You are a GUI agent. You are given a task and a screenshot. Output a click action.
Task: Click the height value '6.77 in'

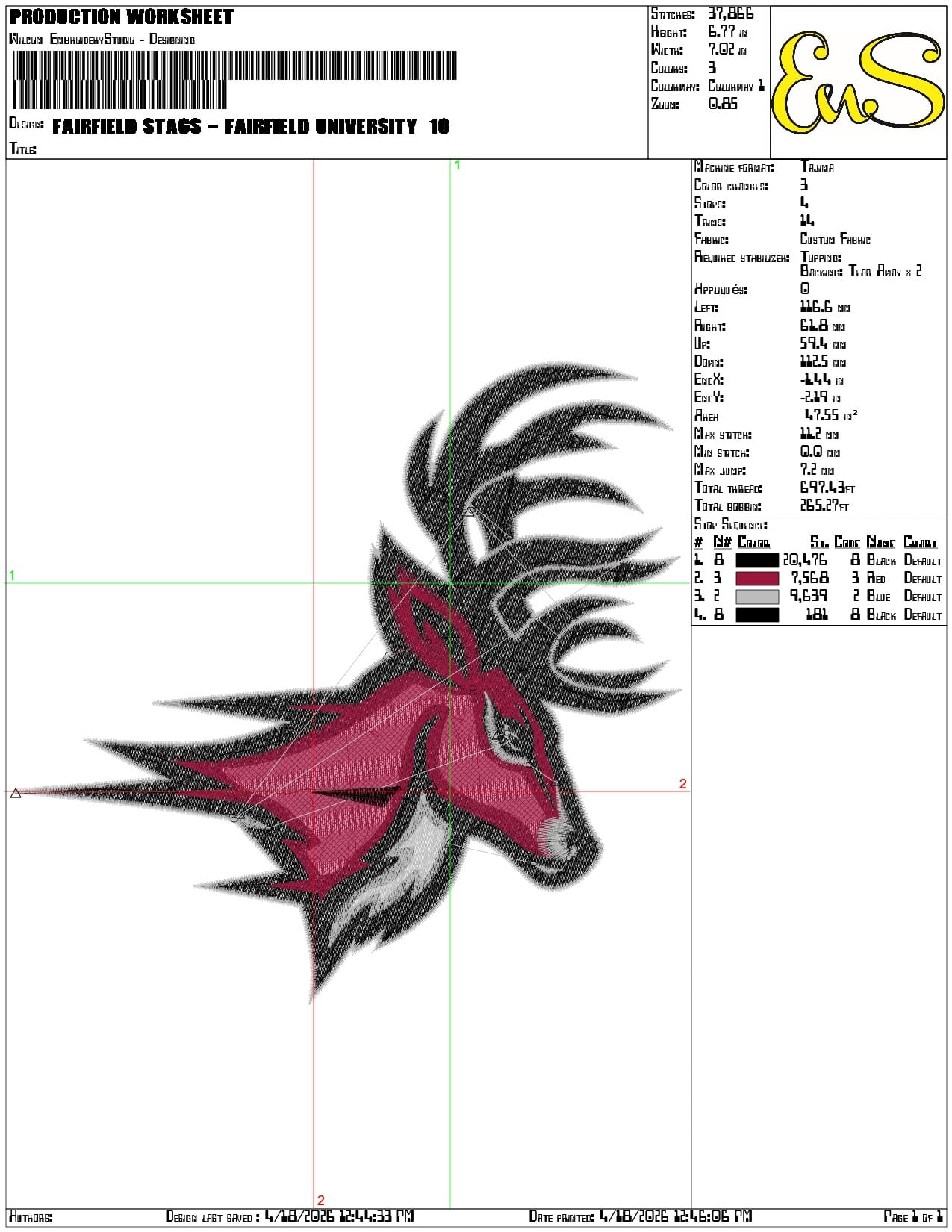coord(728,31)
